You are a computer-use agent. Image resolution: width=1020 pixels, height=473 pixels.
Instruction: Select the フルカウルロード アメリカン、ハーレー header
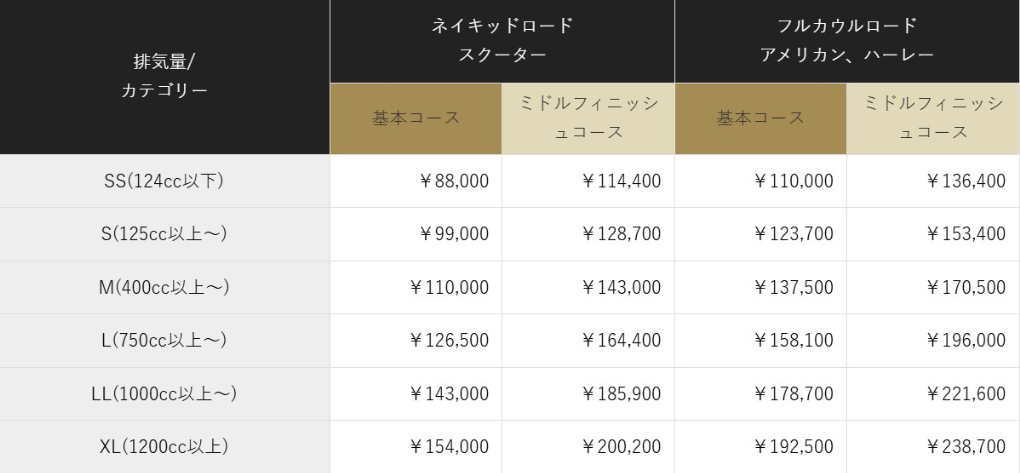click(x=846, y=41)
